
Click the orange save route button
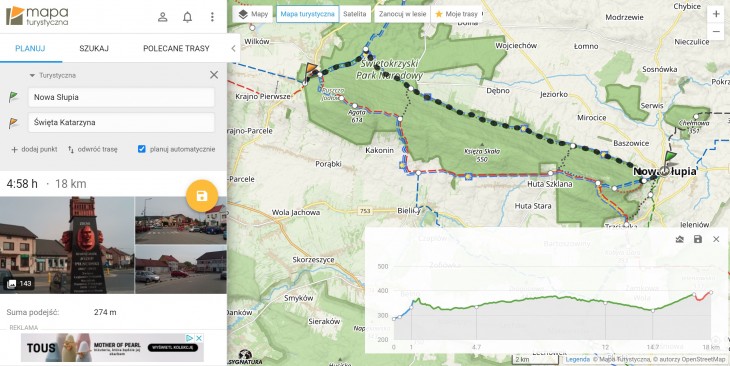click(202, 196)
